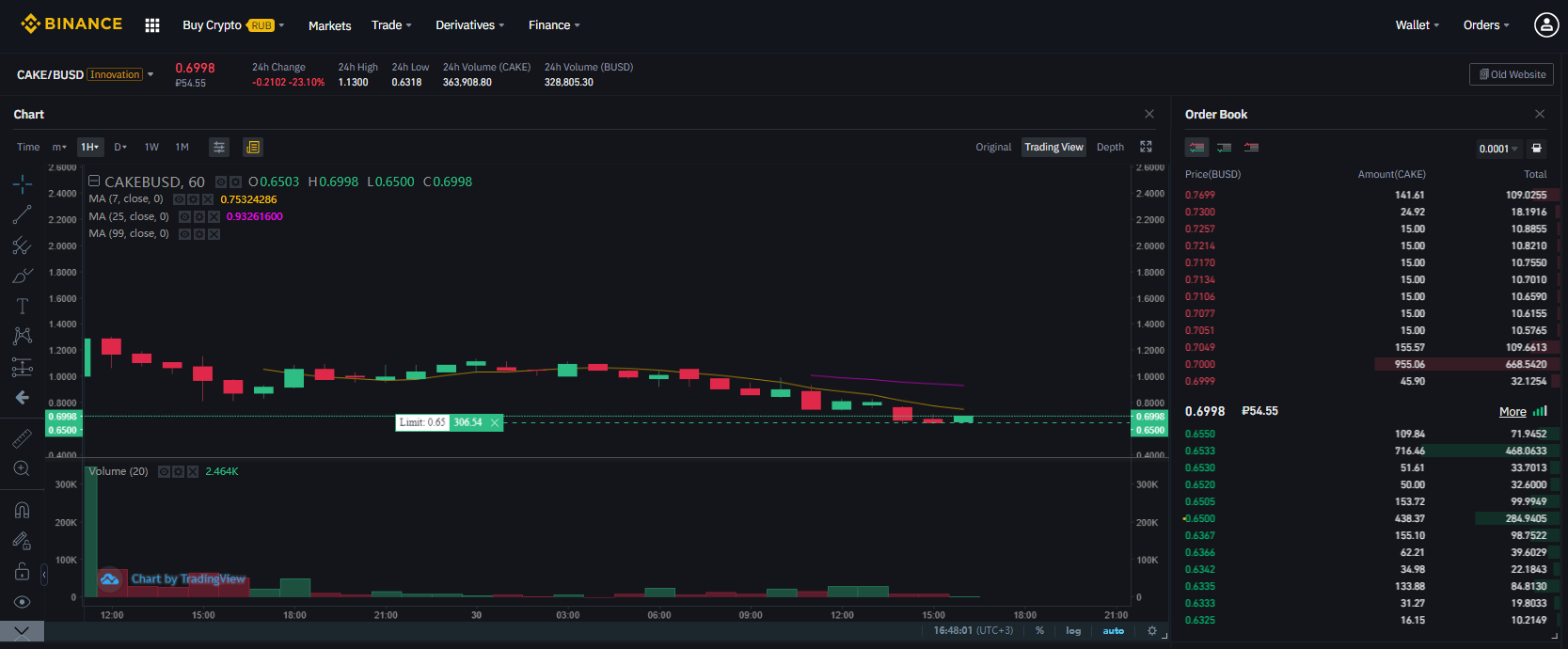Image resolution: width=1568 pixels, height=649 pixels.
Task: Hide the CAKEBUSD main series
Action: [x=221, y=182]
